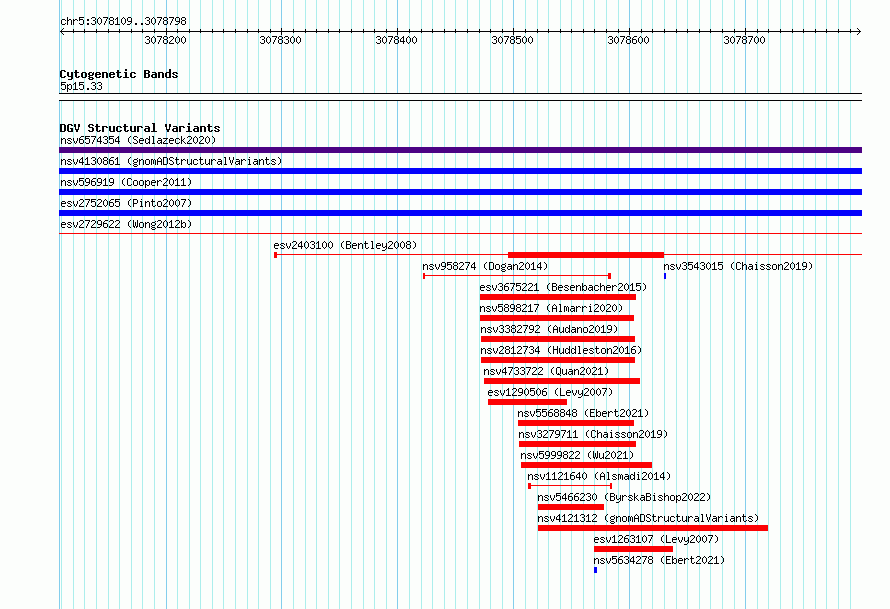This screenshot has width=890, height=609.
Task: Open nsv3279711 (Chaisson2019) label
Action: 593,434
